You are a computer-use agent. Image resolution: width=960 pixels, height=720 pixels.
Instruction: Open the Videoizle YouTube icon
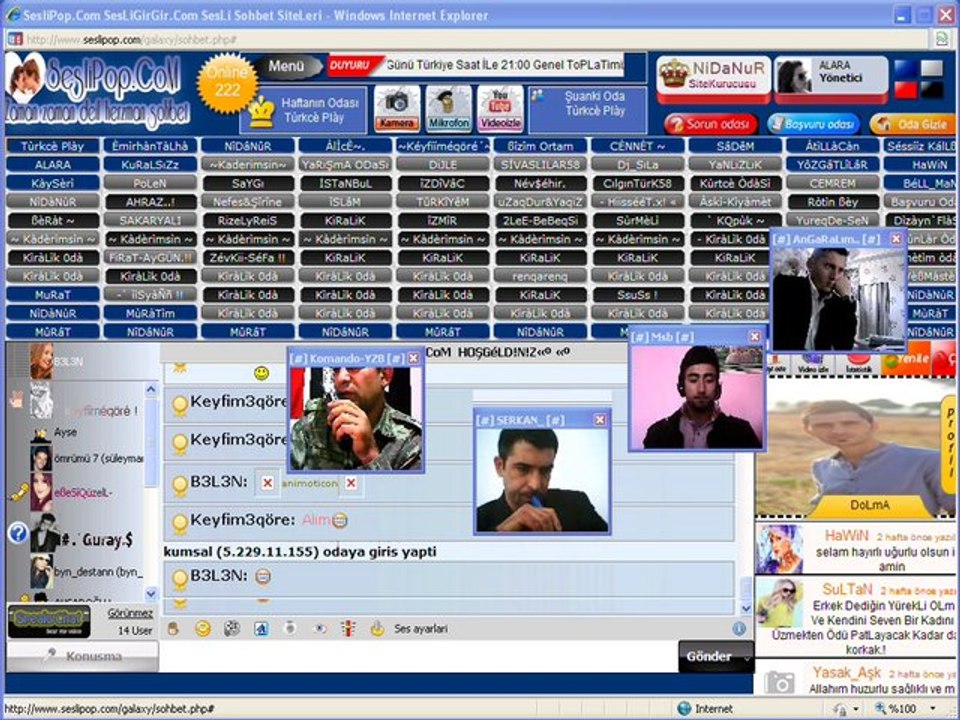click(500, 108)
